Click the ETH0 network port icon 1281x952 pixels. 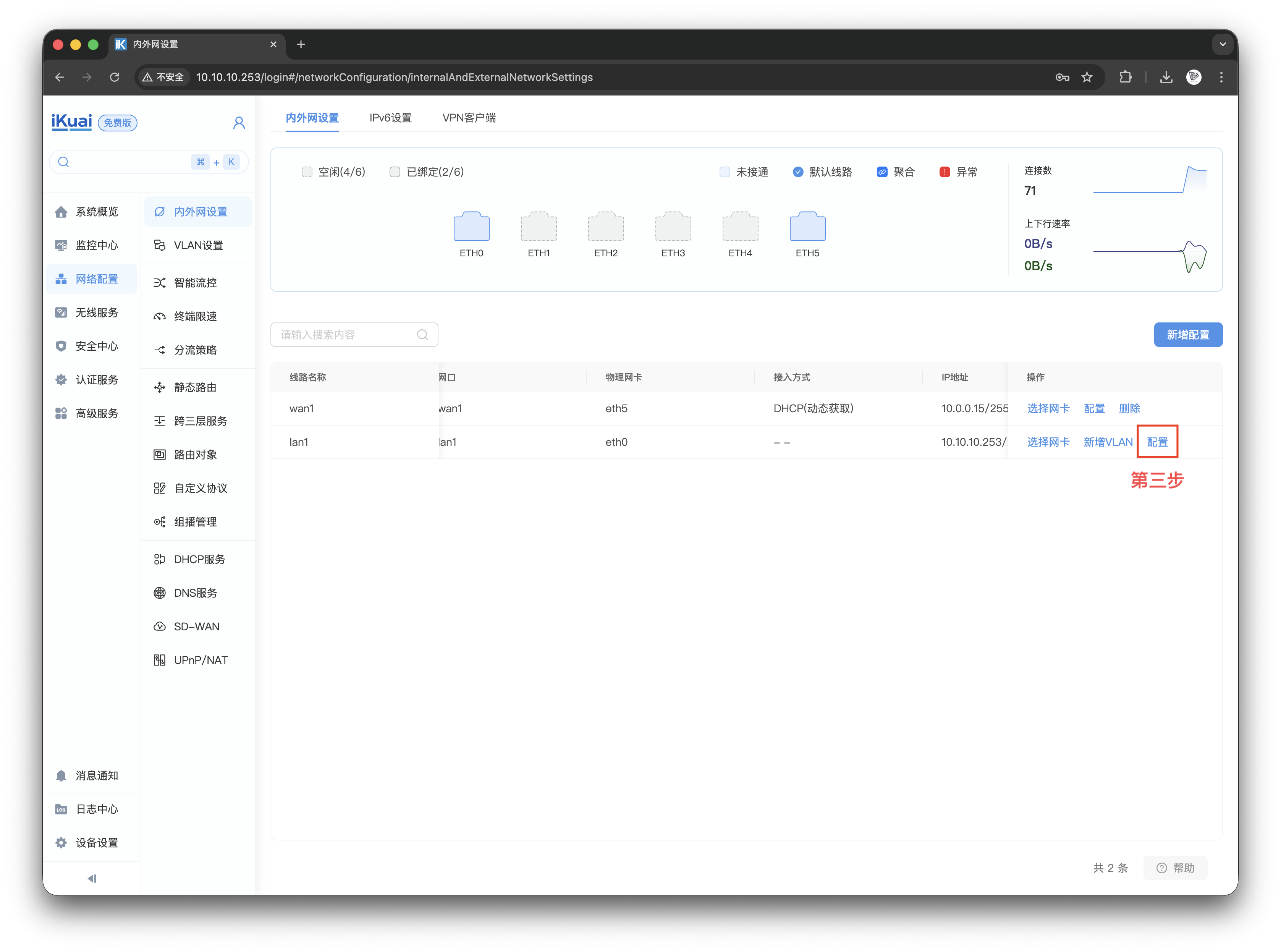471,227
